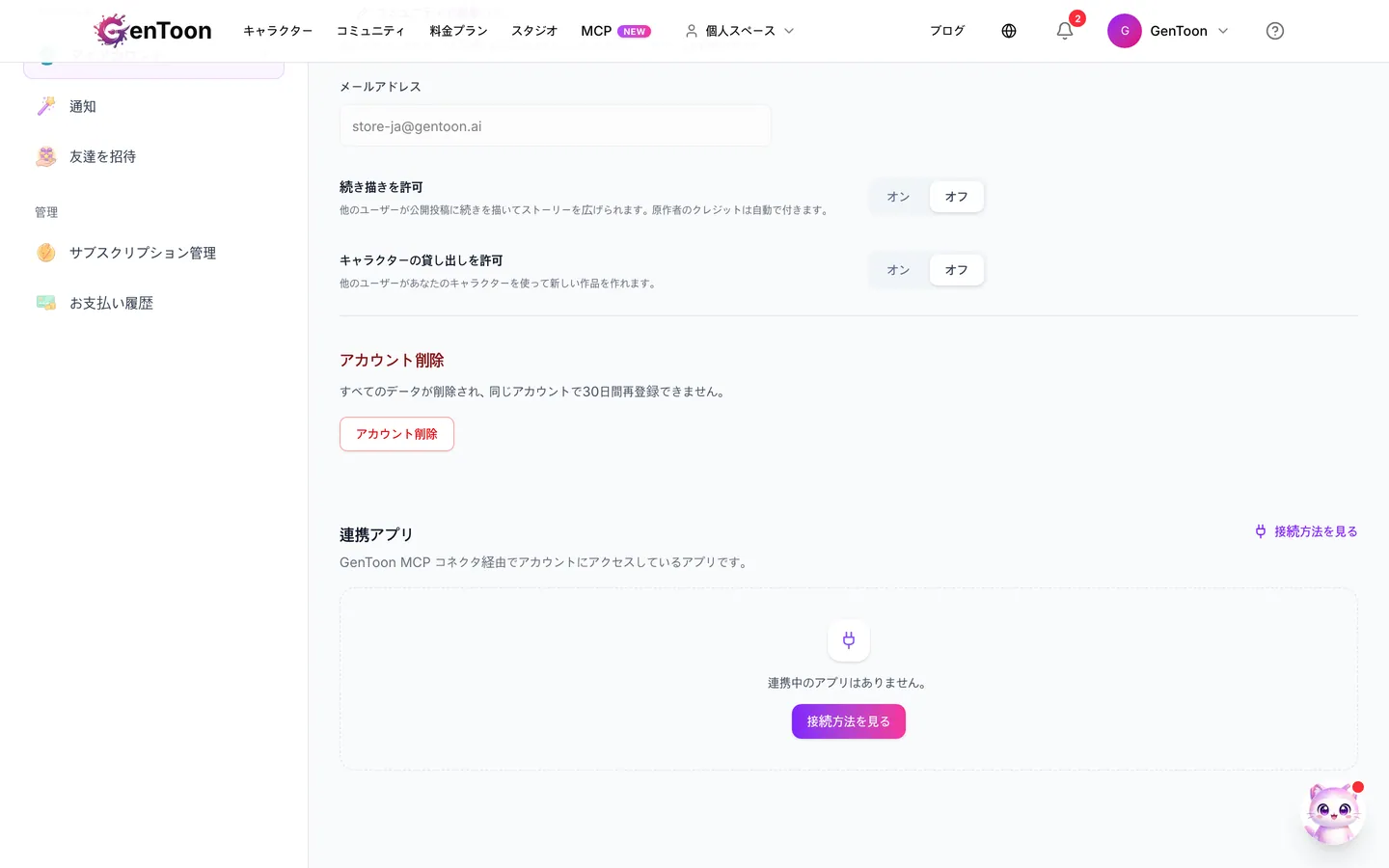Click the 連携アプリ heading

(376, 534)
